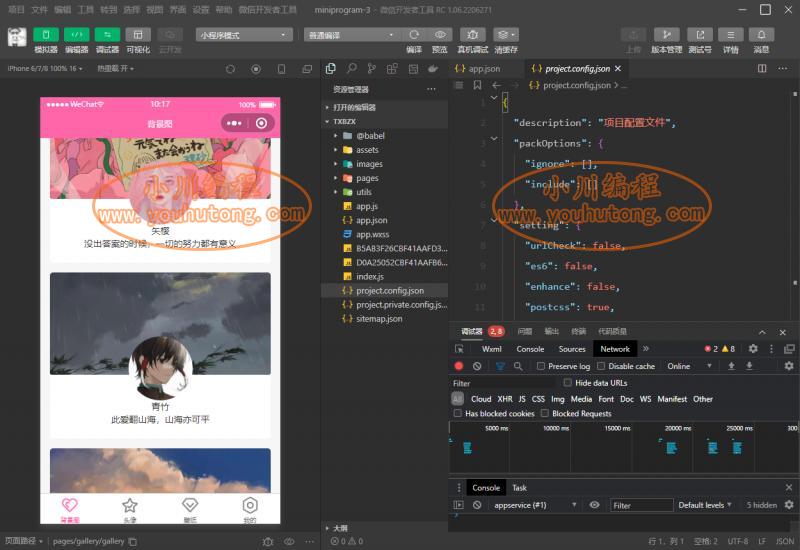The width and height of the screenshot is (800, 550).
Task: Switch to the Sources devtools tab
Action: point(572,349)
